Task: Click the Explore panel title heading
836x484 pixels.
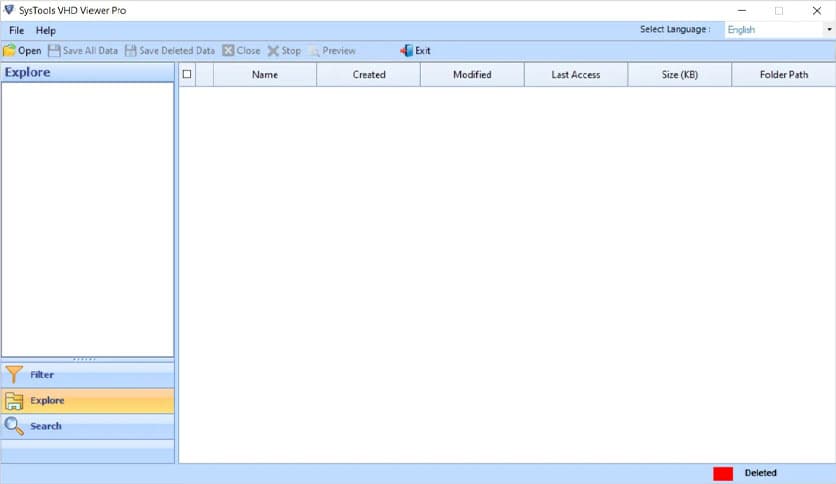Action: coord(28,72)
